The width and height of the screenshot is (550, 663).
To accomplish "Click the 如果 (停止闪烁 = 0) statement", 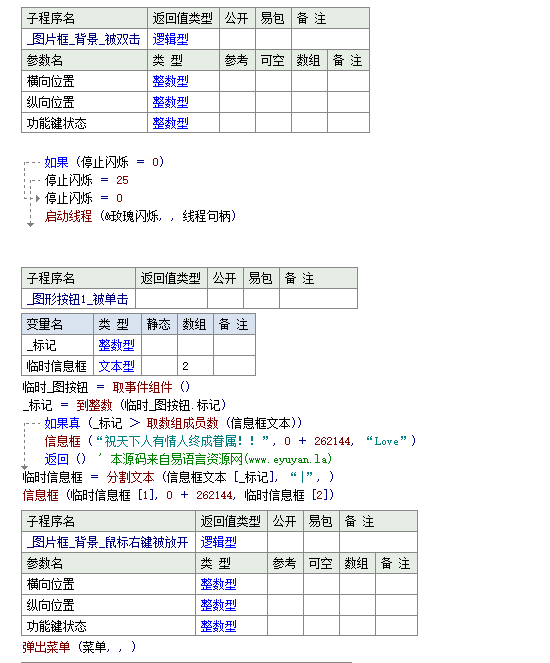I will pos(104,162).
